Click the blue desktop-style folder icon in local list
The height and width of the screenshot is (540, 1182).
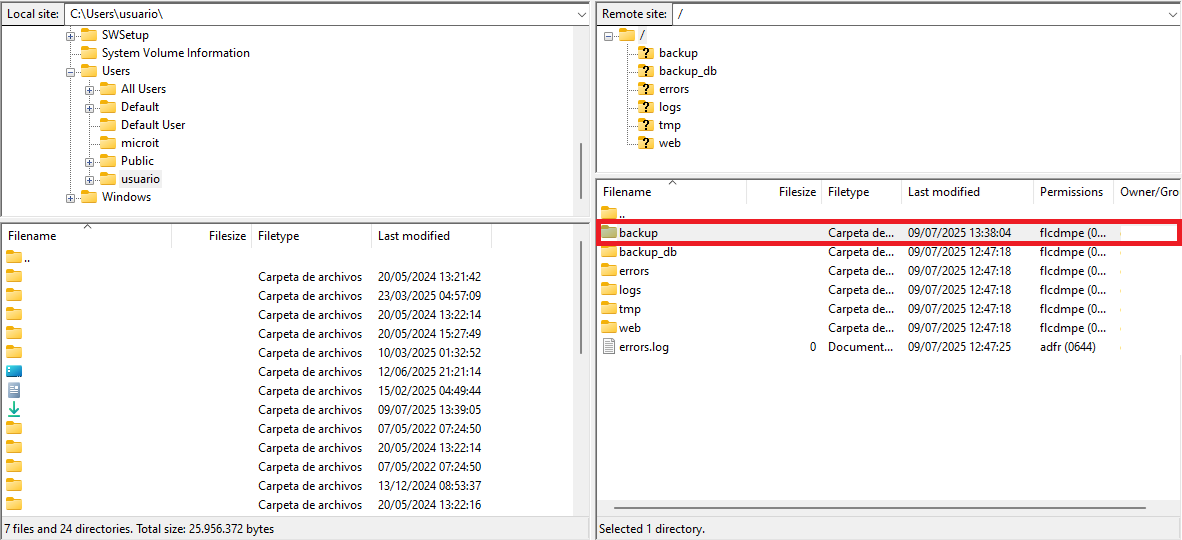14,372
